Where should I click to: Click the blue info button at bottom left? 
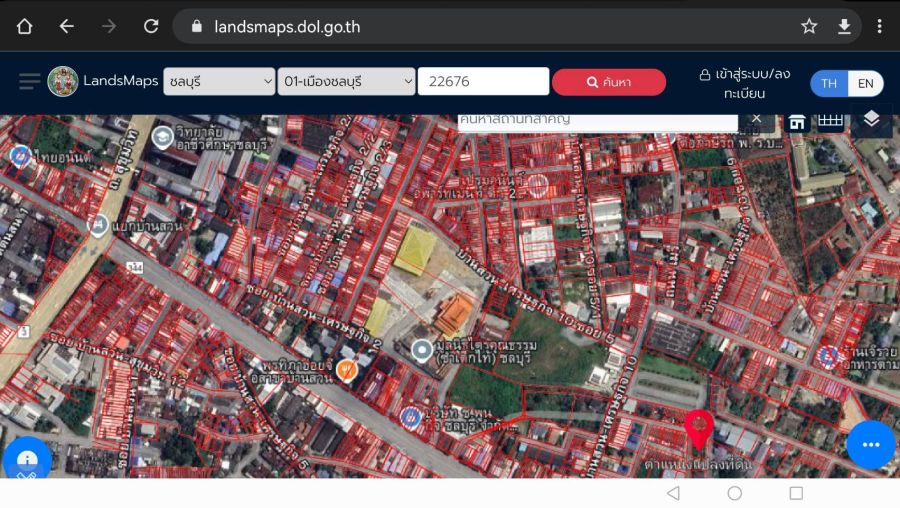point(27,459)
